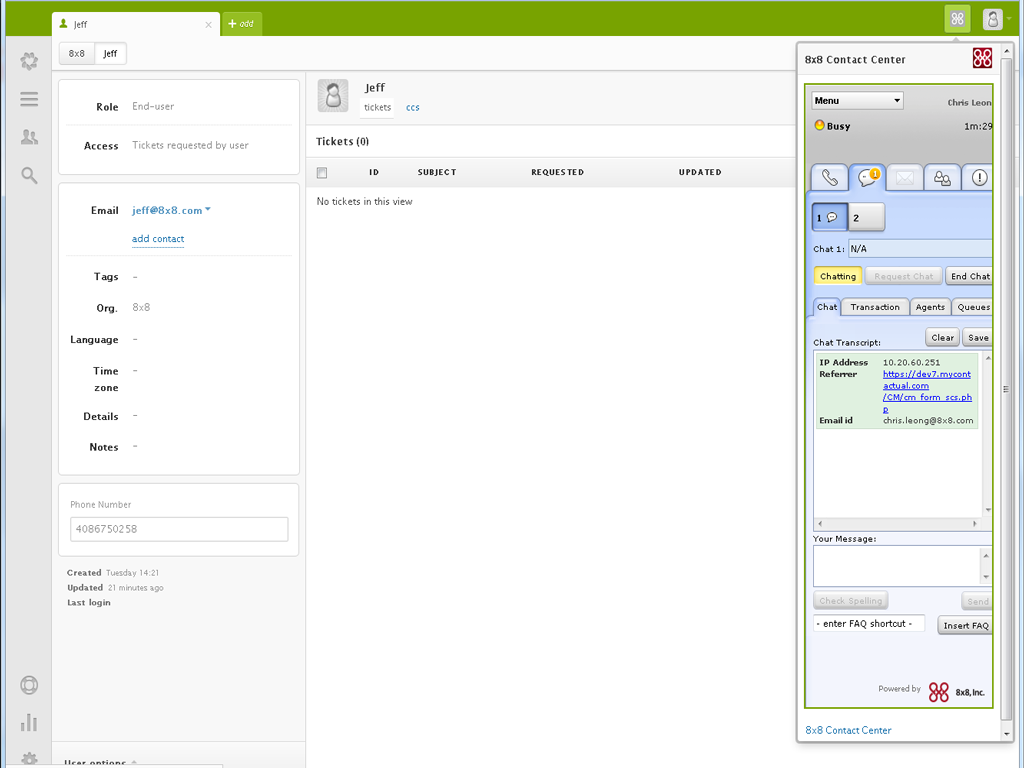Select the email envelope tab in Contact Center

[x=903, y=178]
